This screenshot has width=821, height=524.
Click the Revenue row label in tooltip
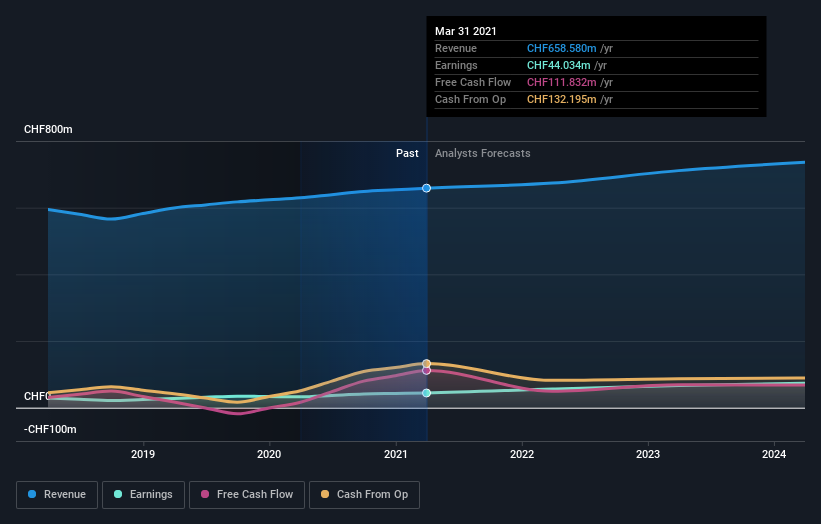(456, 48)
